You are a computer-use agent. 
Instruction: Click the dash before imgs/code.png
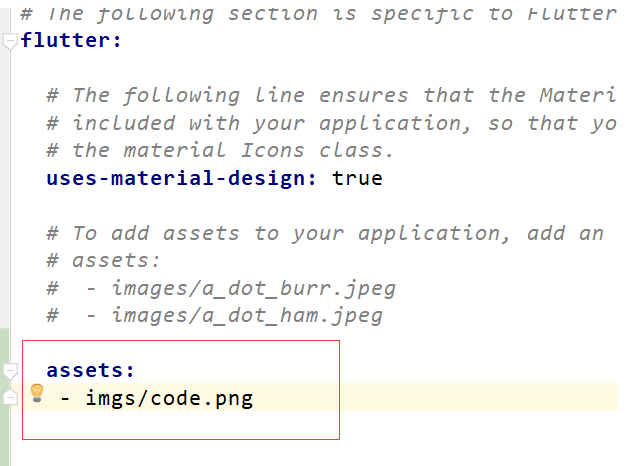coord(65,398)
